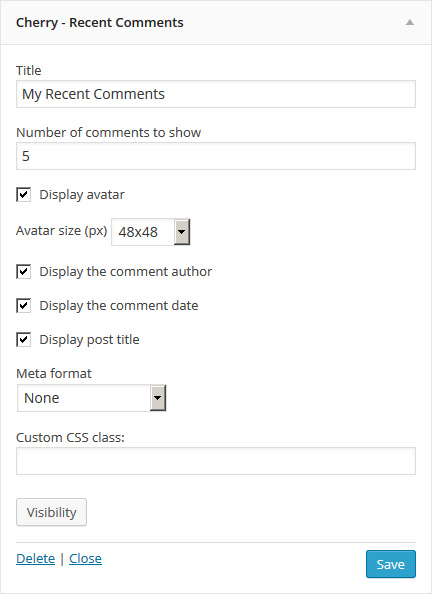The width and height of the screenshot is (432, 594).
Task: Click the Close link
Action: click(x=85, y=559)
